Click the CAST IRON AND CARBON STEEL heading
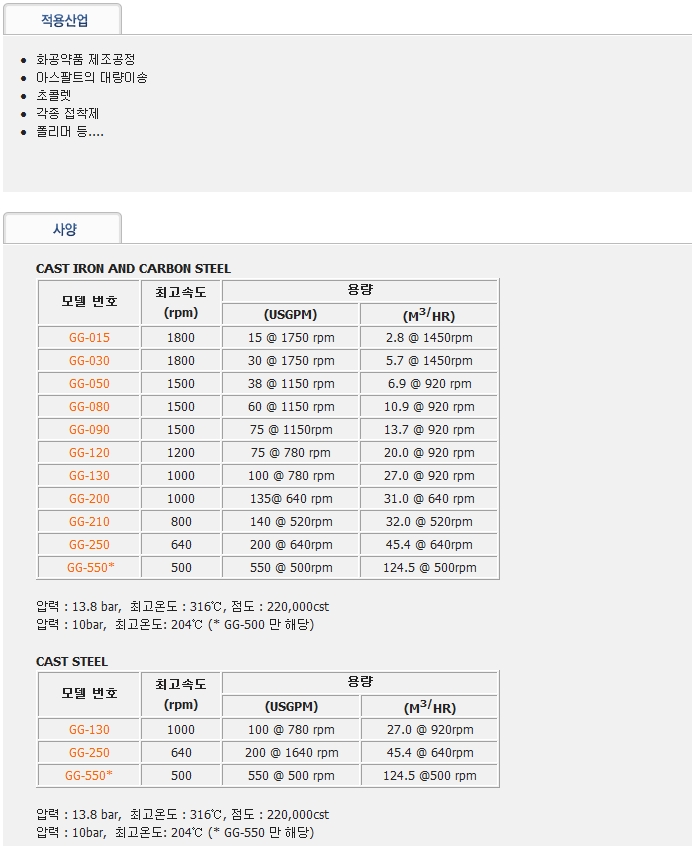 pos(133,269)
